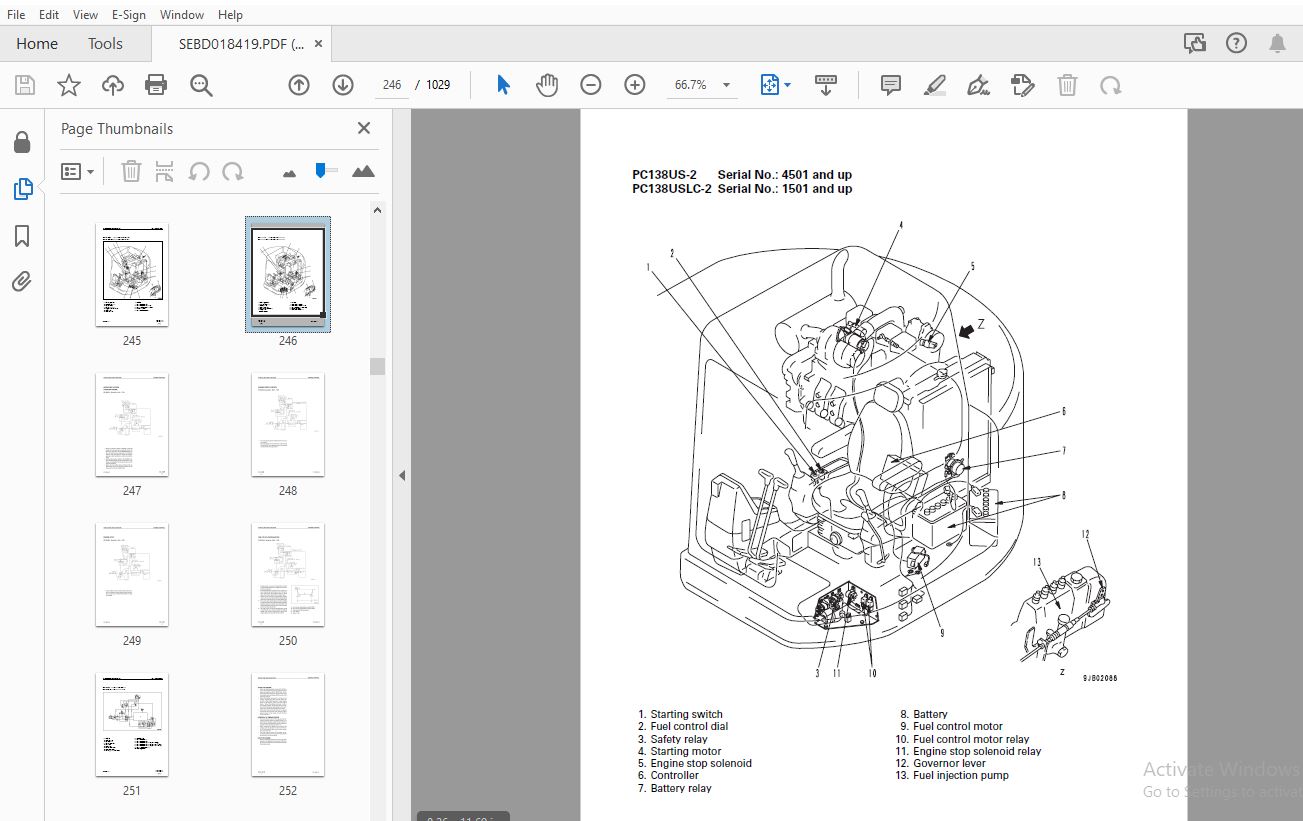Go to the previous page with up arrow
The width and height of the screenshot is (1303, 821).
pyautogui.click(x=299, y=85)
